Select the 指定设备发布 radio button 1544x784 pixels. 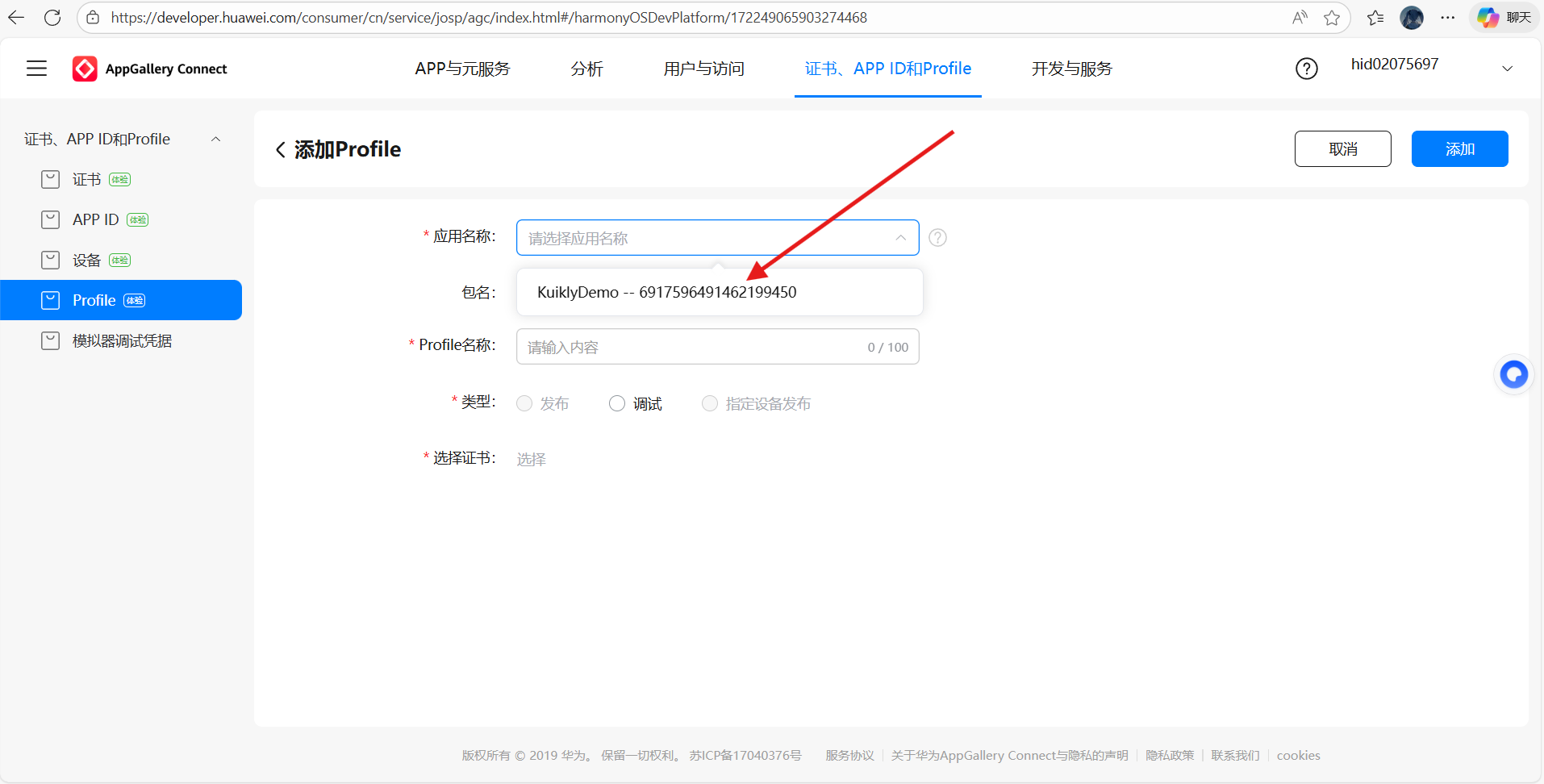coord(710,403)
